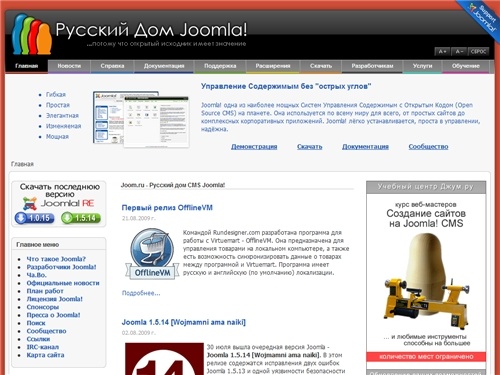
Task: Follow the Сообщество link under intro
Action: [x=428, y=147]
